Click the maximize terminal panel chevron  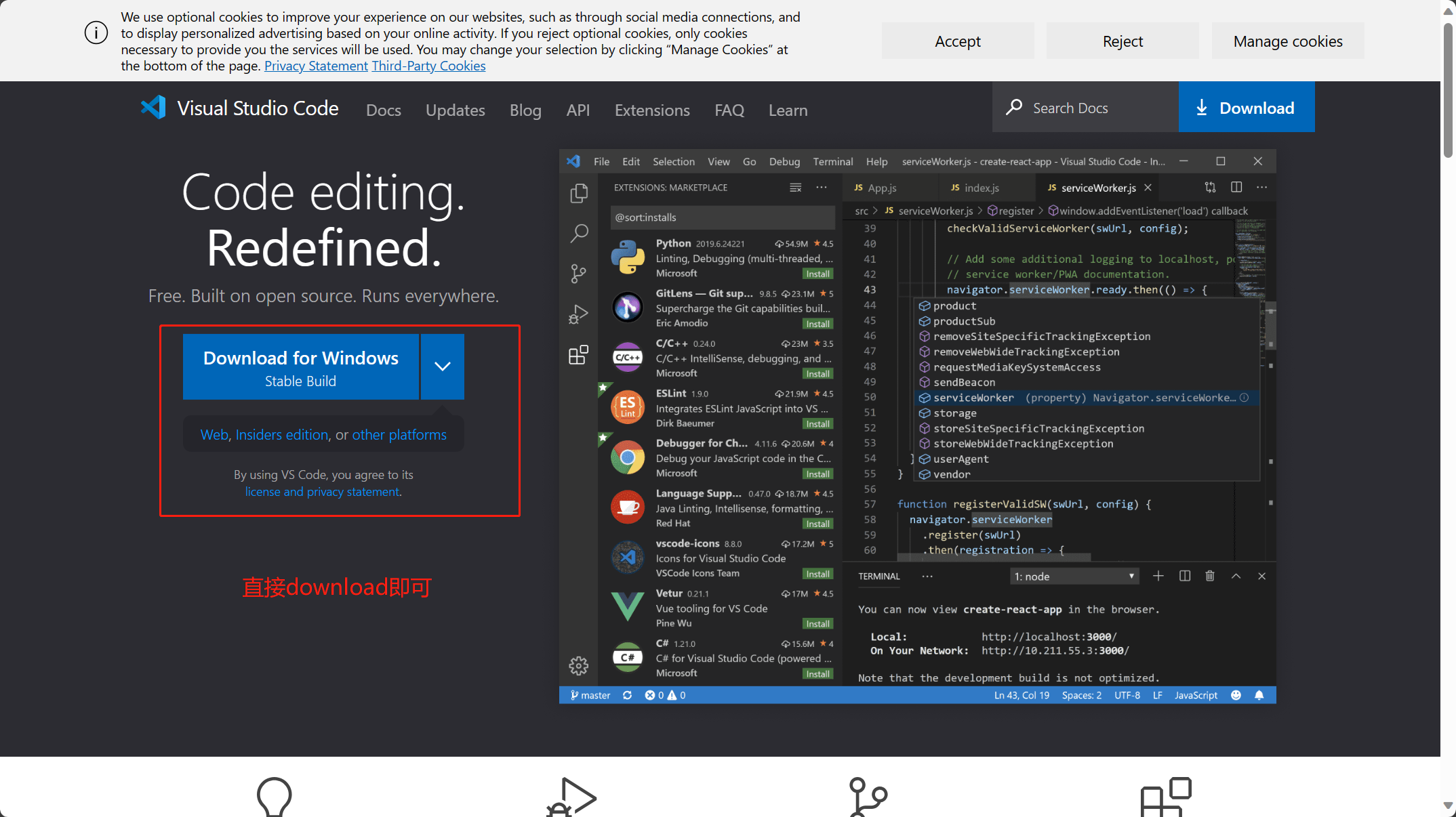click(1236, 576)
